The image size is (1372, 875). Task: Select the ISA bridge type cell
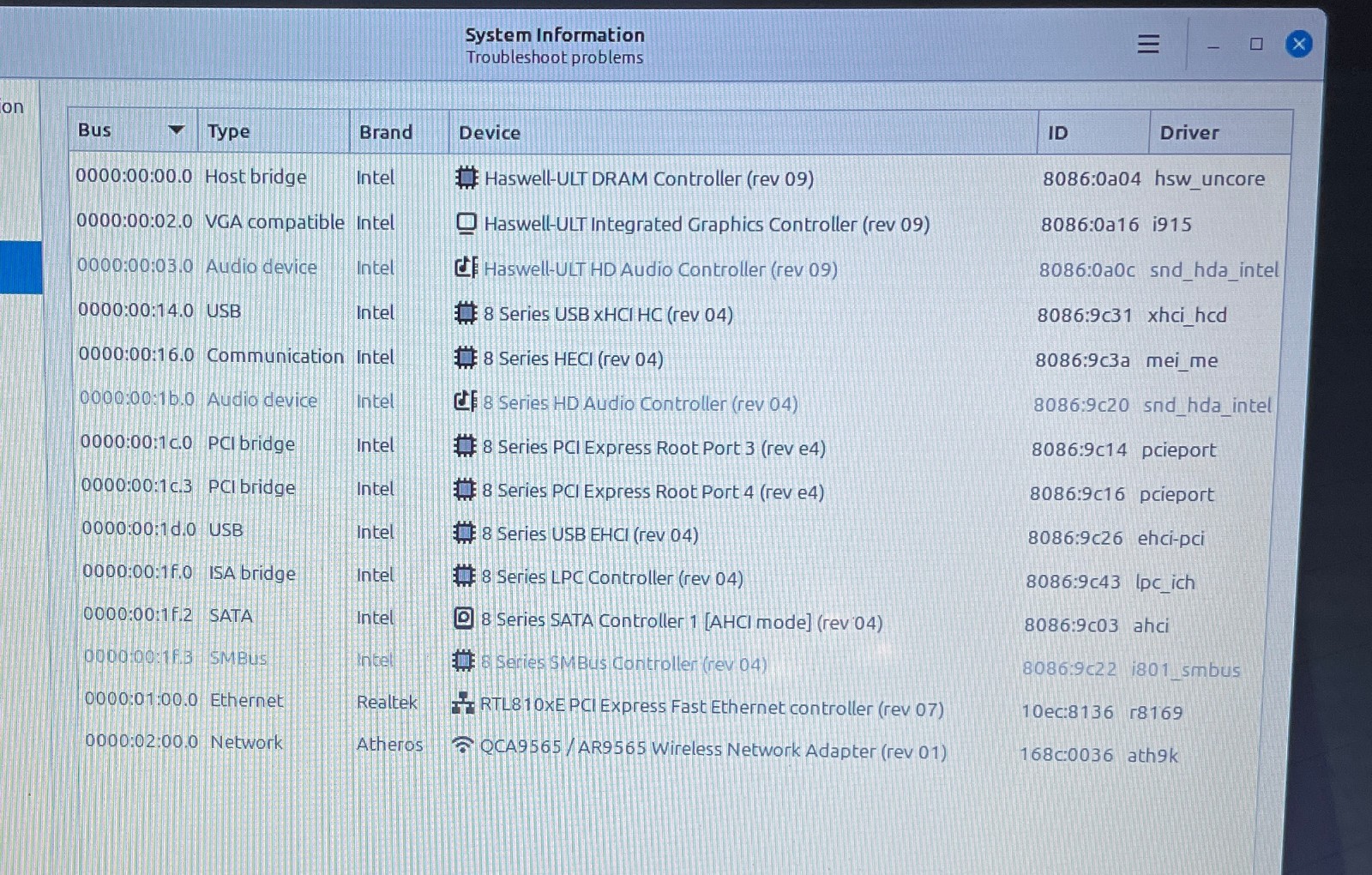click(x=252, y=573)
